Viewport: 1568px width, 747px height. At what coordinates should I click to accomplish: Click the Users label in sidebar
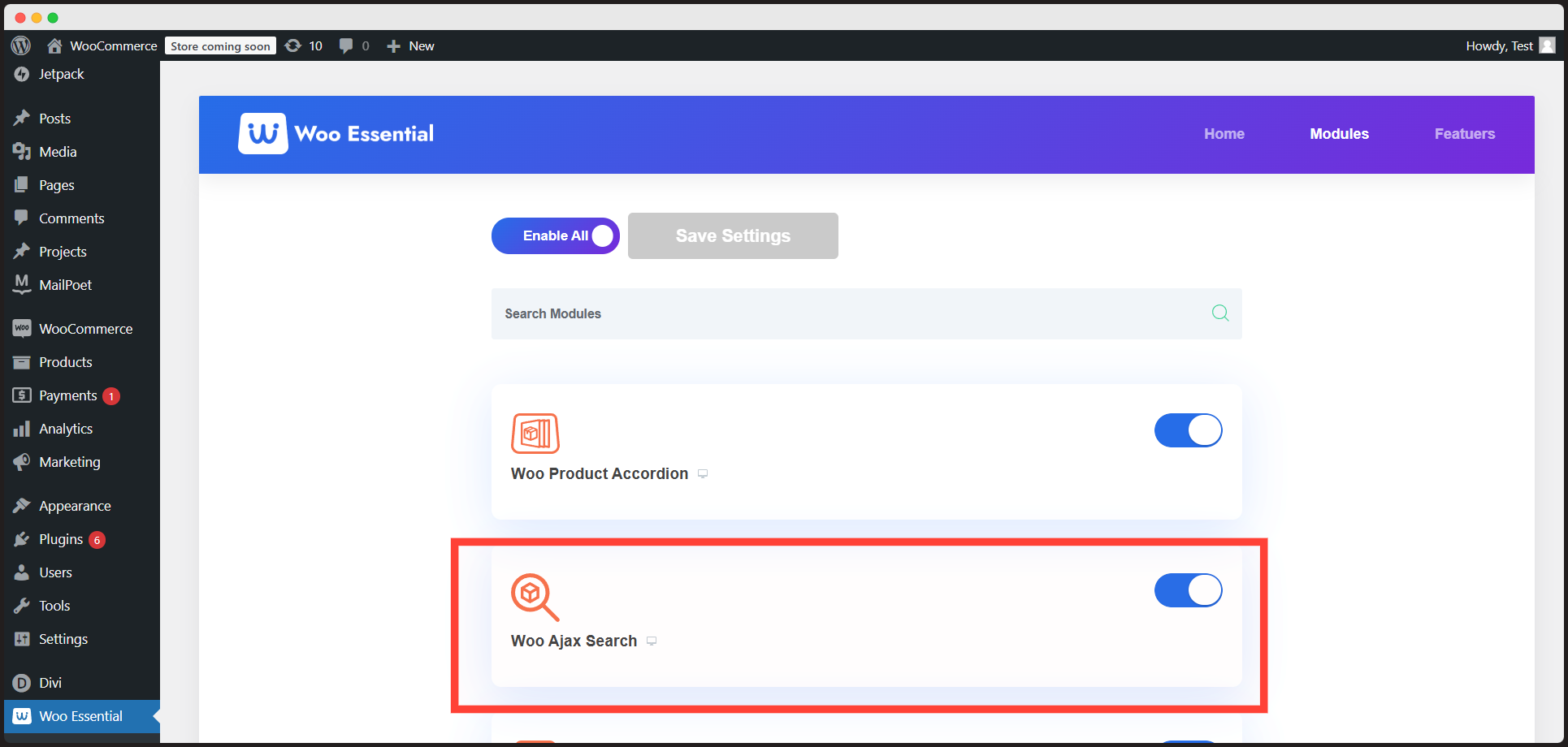[55, 572]
